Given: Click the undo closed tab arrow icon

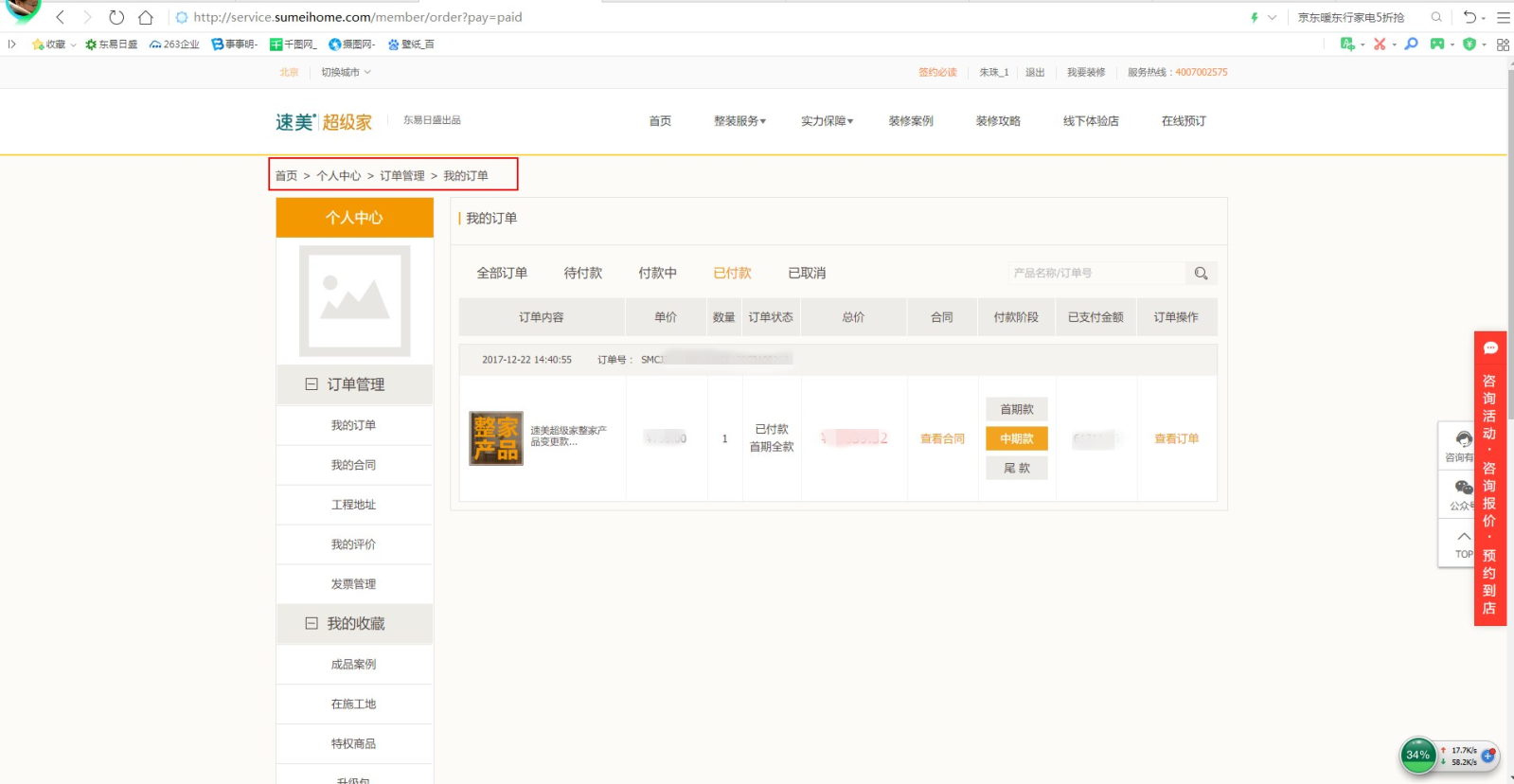Looking at the screenshot, I should tap(1469, 17).
